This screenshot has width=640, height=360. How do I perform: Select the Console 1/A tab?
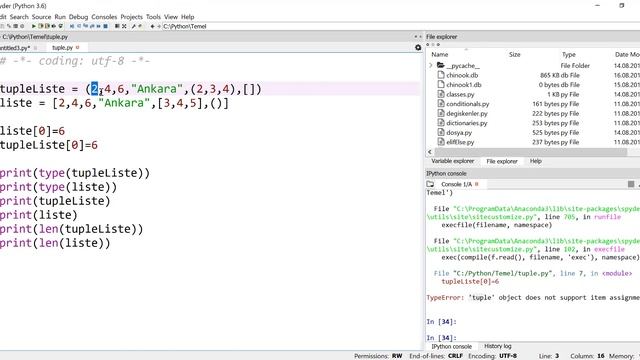click(x=456, y=184)
